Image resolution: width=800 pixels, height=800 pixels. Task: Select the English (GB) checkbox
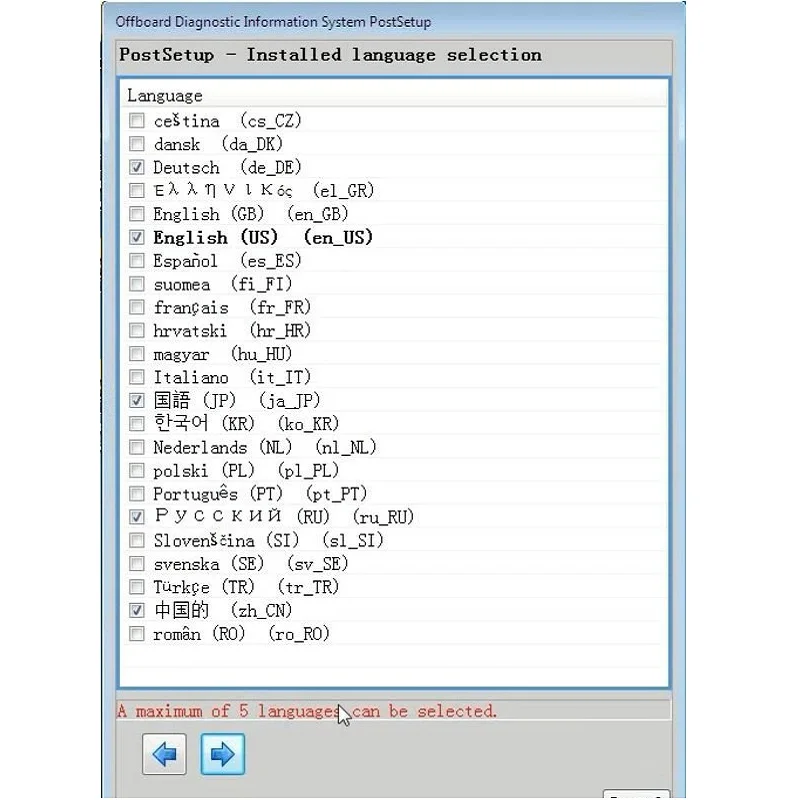tap(137, 214)
